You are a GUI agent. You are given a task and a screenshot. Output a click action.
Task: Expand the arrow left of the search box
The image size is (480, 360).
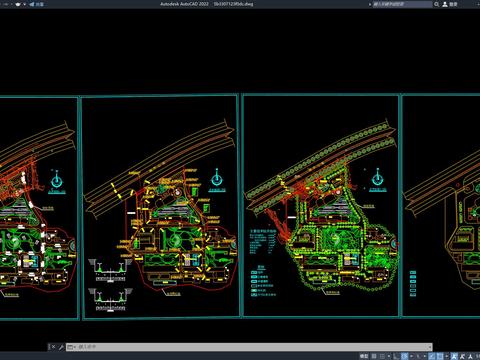click(x=370, y=4)
